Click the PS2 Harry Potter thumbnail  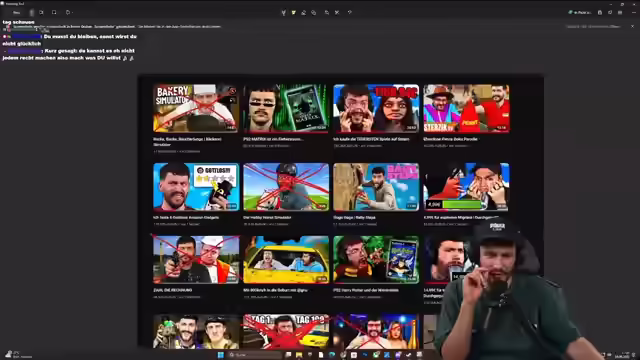pyautogui.click(x=376, y=259)
